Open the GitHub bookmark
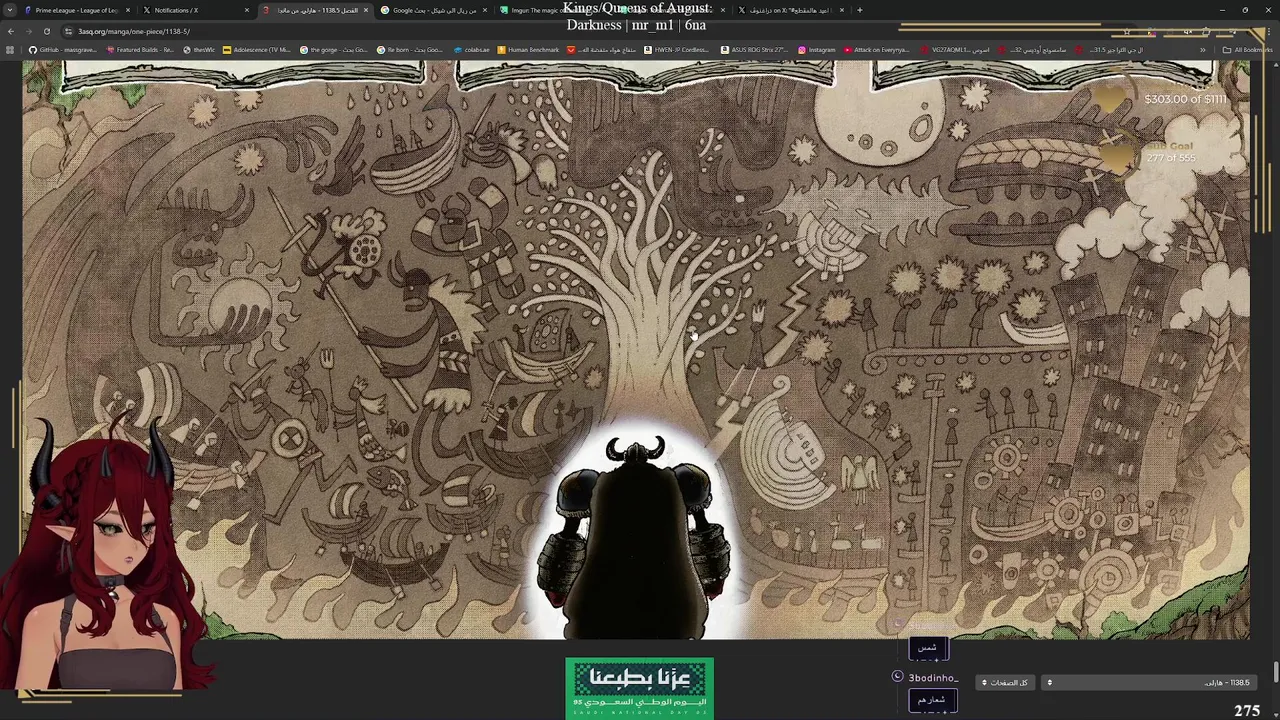 (x=64, y=50)
